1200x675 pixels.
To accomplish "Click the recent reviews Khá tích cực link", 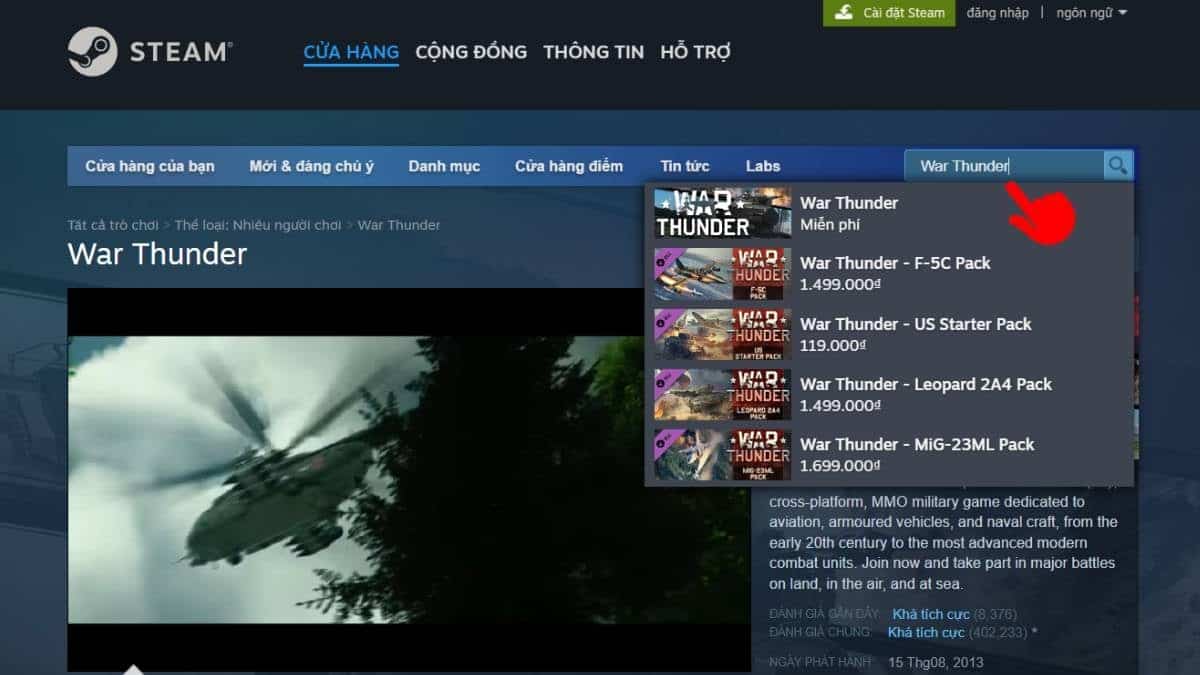I will coord(929,614).
